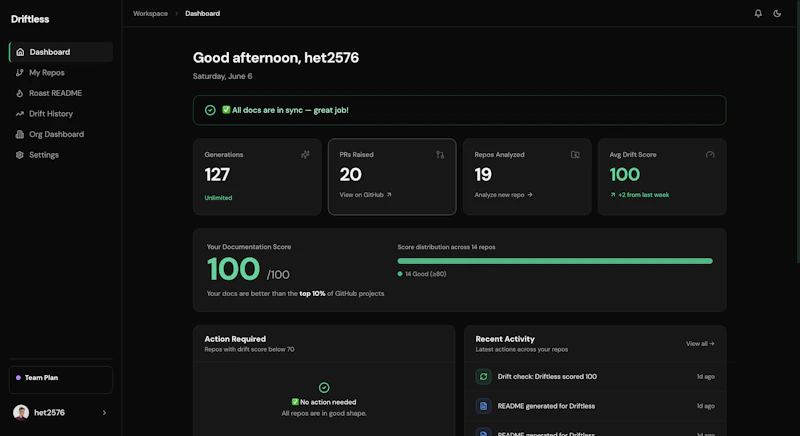This screenshot has height=436, width=800.
Task: Click the Drift History trend icon
Action: [19, 114]
